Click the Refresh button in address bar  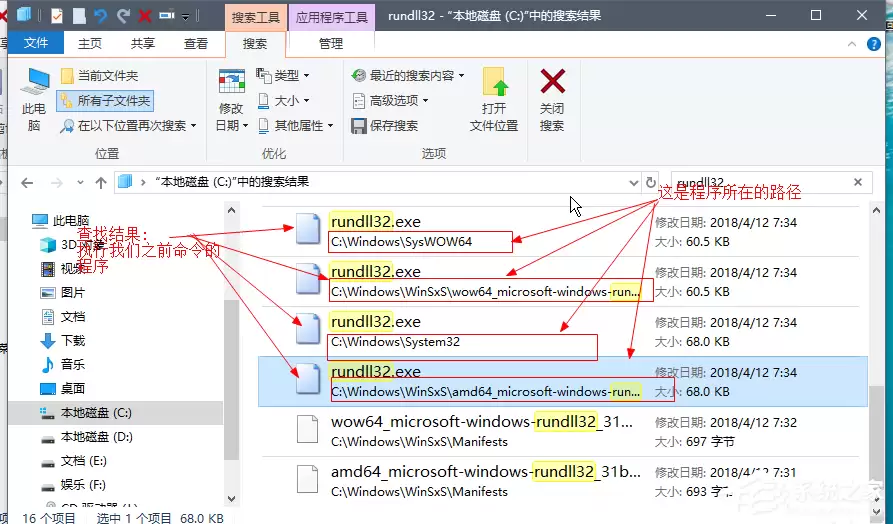[651, 182]
